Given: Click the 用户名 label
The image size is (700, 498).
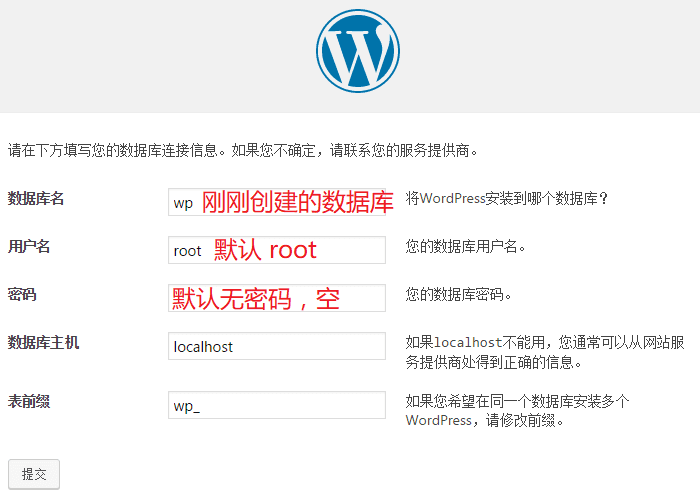Looking at the screenshot, I should pos(29,246).
